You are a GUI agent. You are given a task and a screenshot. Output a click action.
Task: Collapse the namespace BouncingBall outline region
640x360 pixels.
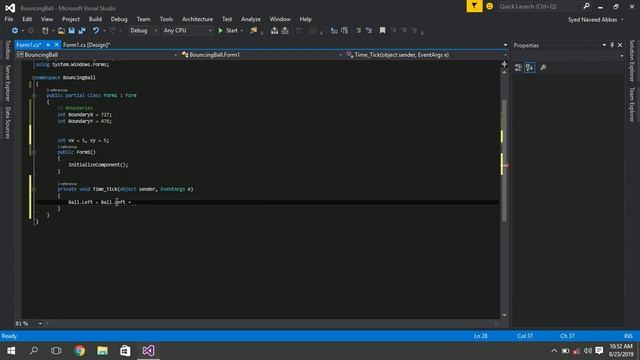tap(34, 78)
